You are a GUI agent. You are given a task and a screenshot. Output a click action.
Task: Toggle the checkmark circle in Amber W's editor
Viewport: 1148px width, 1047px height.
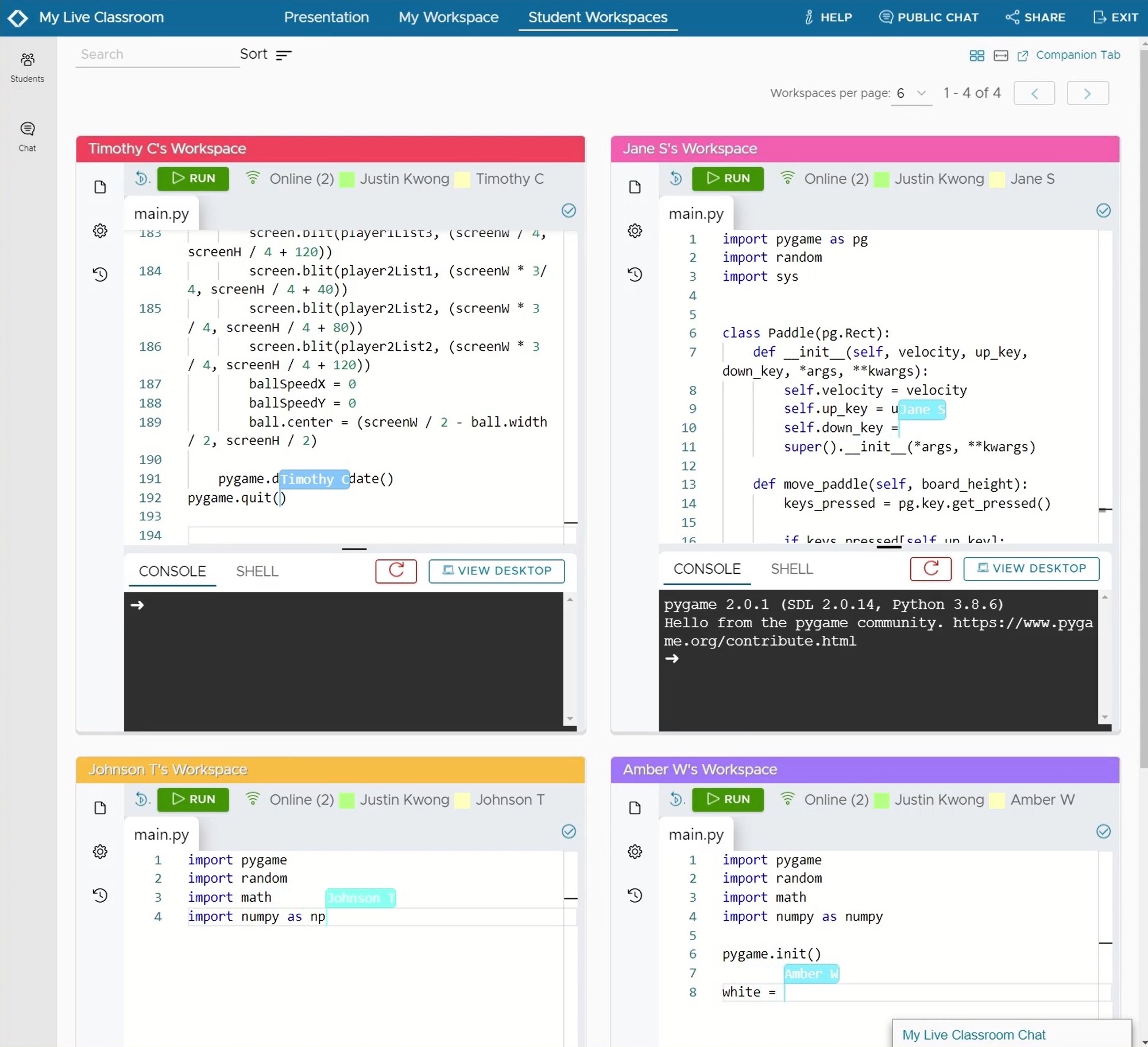pos(1103,831)
